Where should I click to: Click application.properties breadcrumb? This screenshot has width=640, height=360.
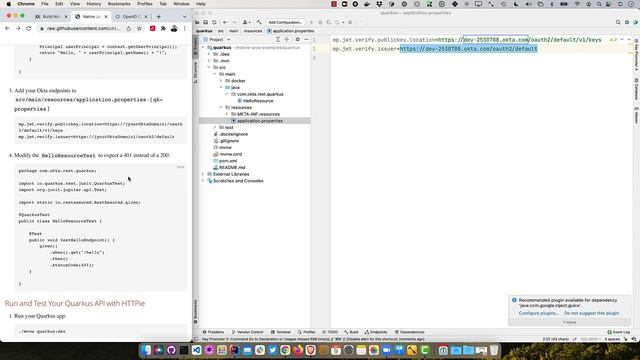[291, 31]
